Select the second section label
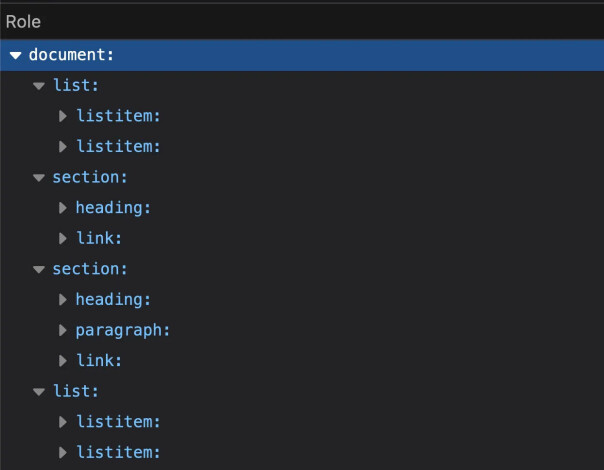Screen dimensions: 604x470 click(90, 269)
